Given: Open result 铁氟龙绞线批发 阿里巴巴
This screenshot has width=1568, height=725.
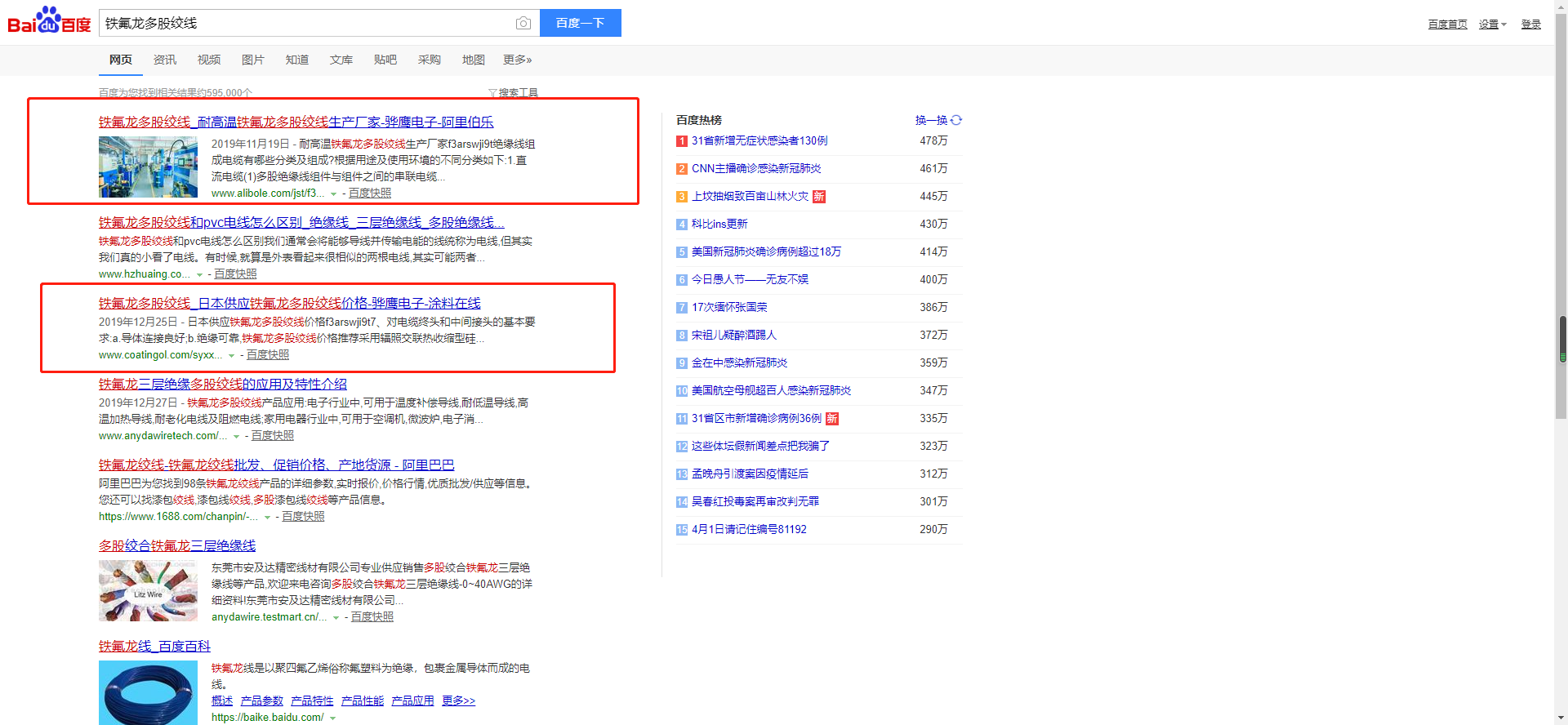Looking at the screenshot, I should 277,465.
